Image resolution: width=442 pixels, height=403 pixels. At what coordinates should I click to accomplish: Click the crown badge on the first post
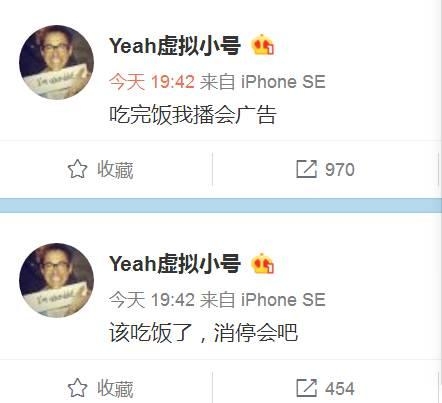click(x=263, y=45)
